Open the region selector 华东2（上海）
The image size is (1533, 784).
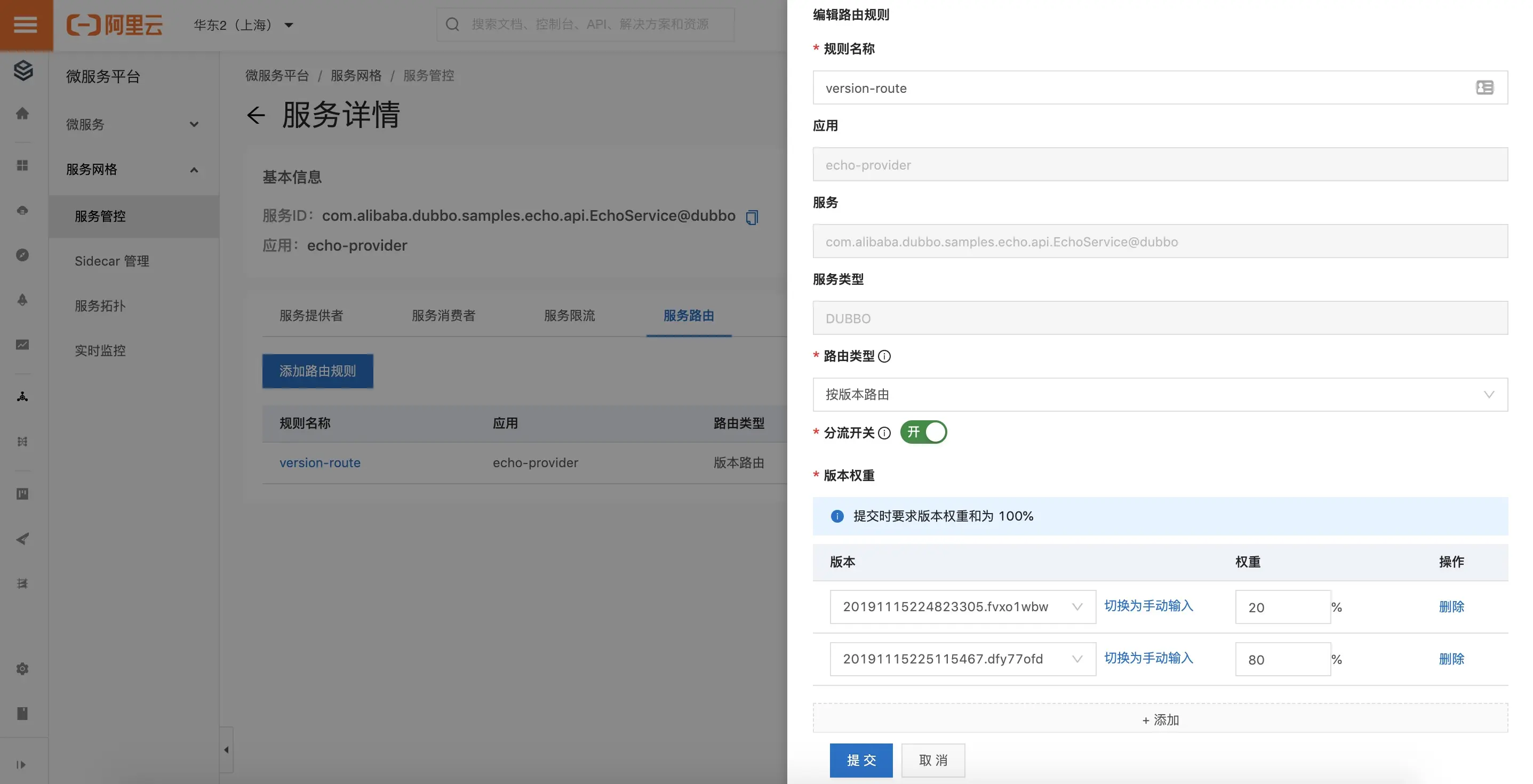(x=243, y=25)
